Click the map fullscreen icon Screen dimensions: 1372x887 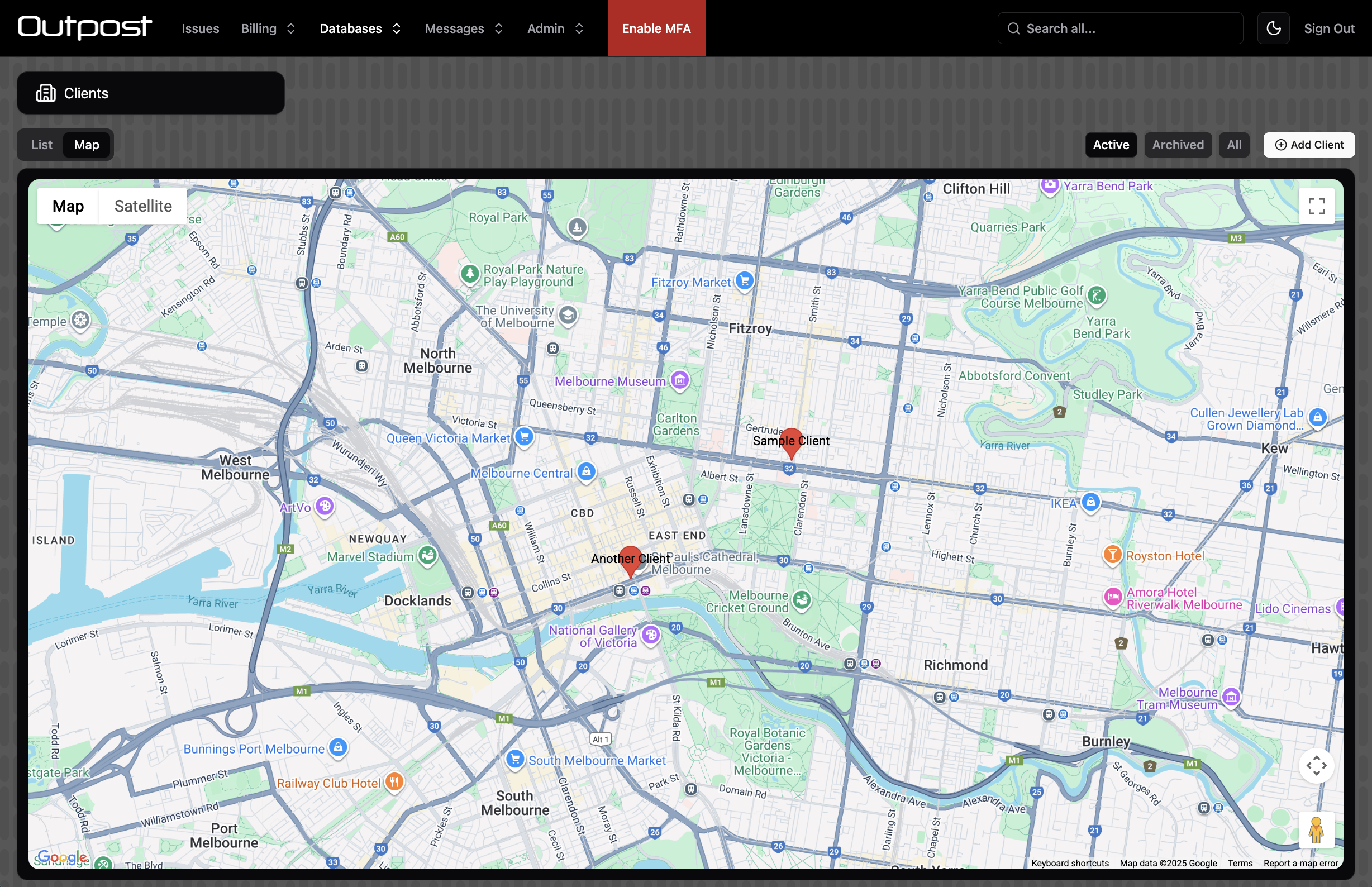click(x=1316, y=206)
